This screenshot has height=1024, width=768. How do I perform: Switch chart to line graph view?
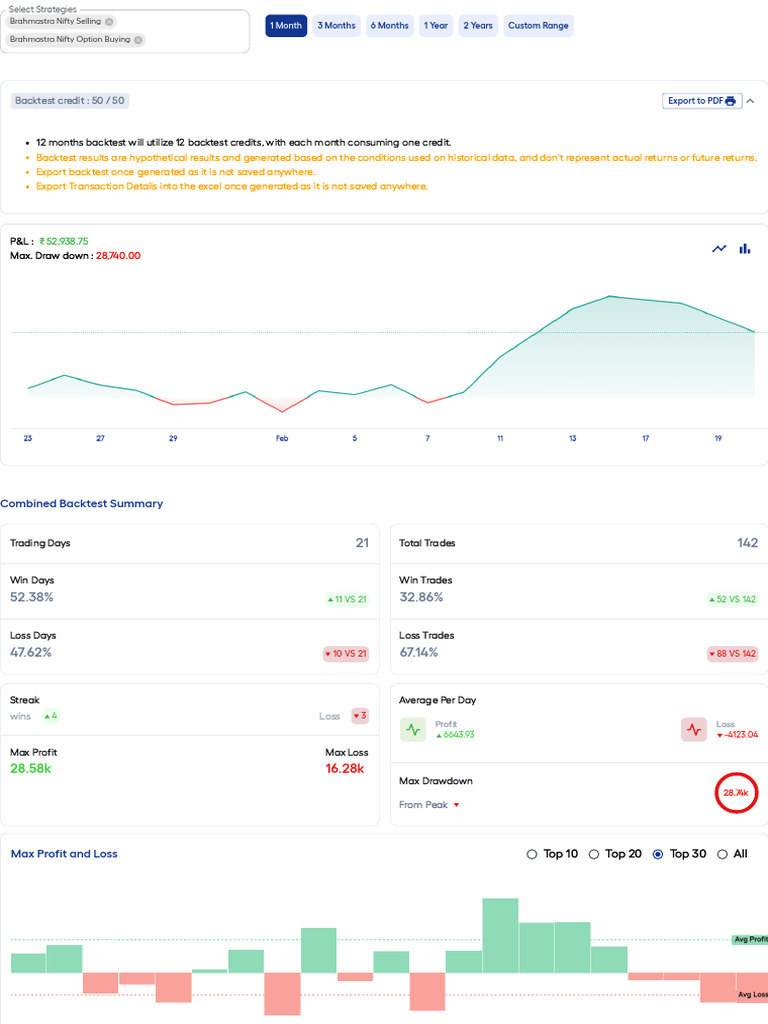(x=719, y=249)
